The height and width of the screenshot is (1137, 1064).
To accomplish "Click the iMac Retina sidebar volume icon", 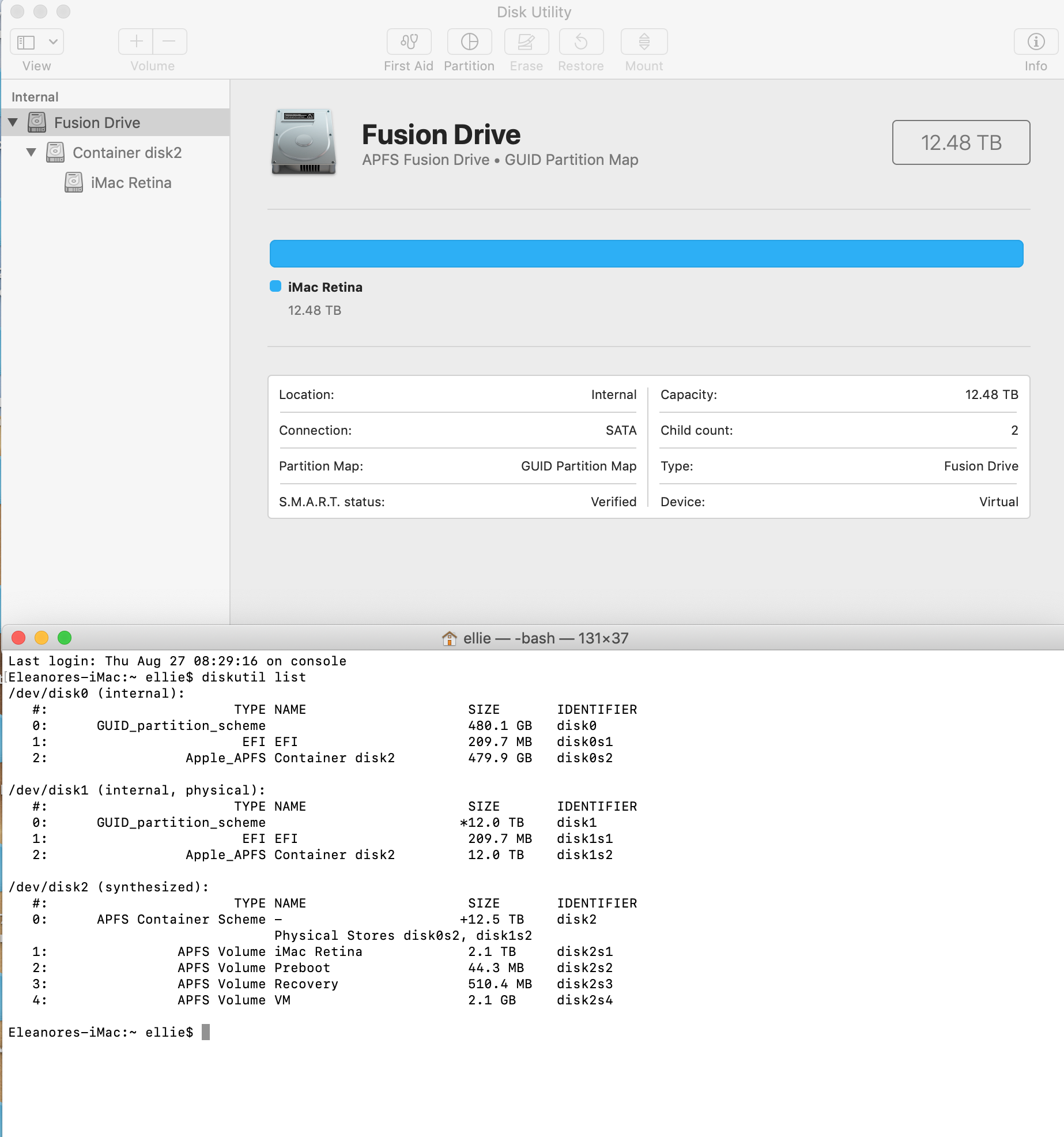I will point(74,182).
